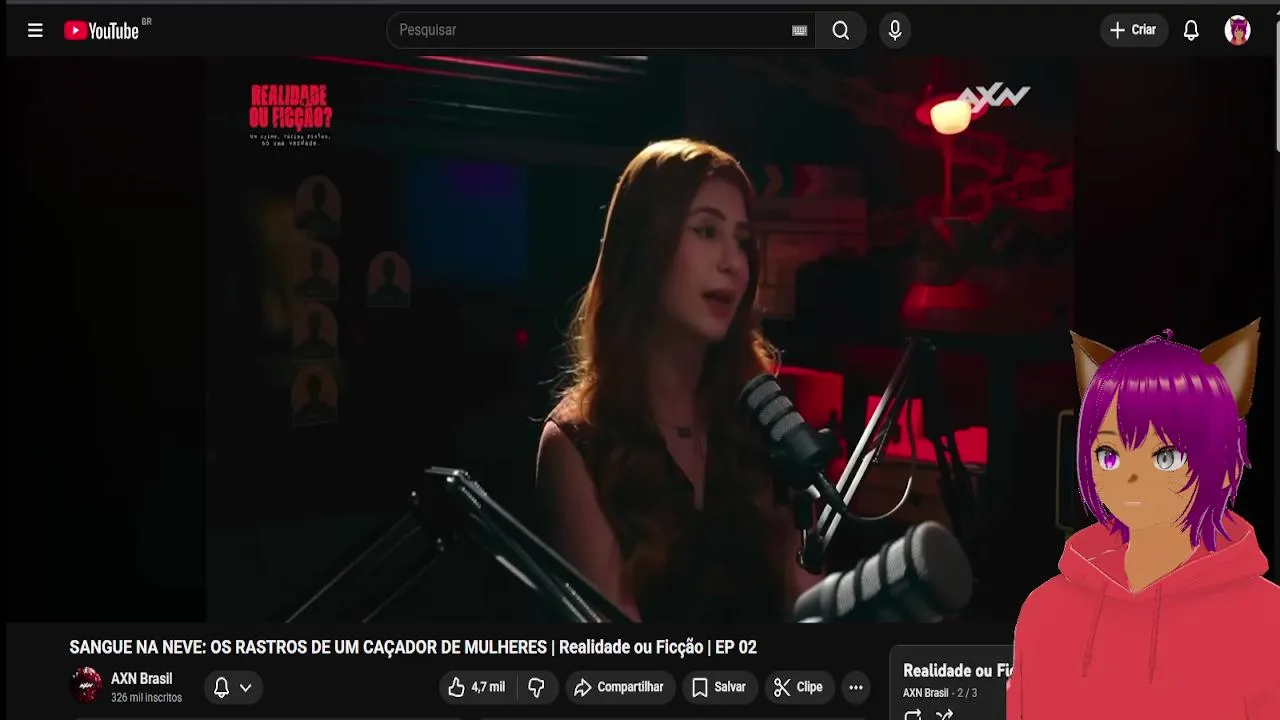
Task: Click the video title text
Action: (413, 647)
